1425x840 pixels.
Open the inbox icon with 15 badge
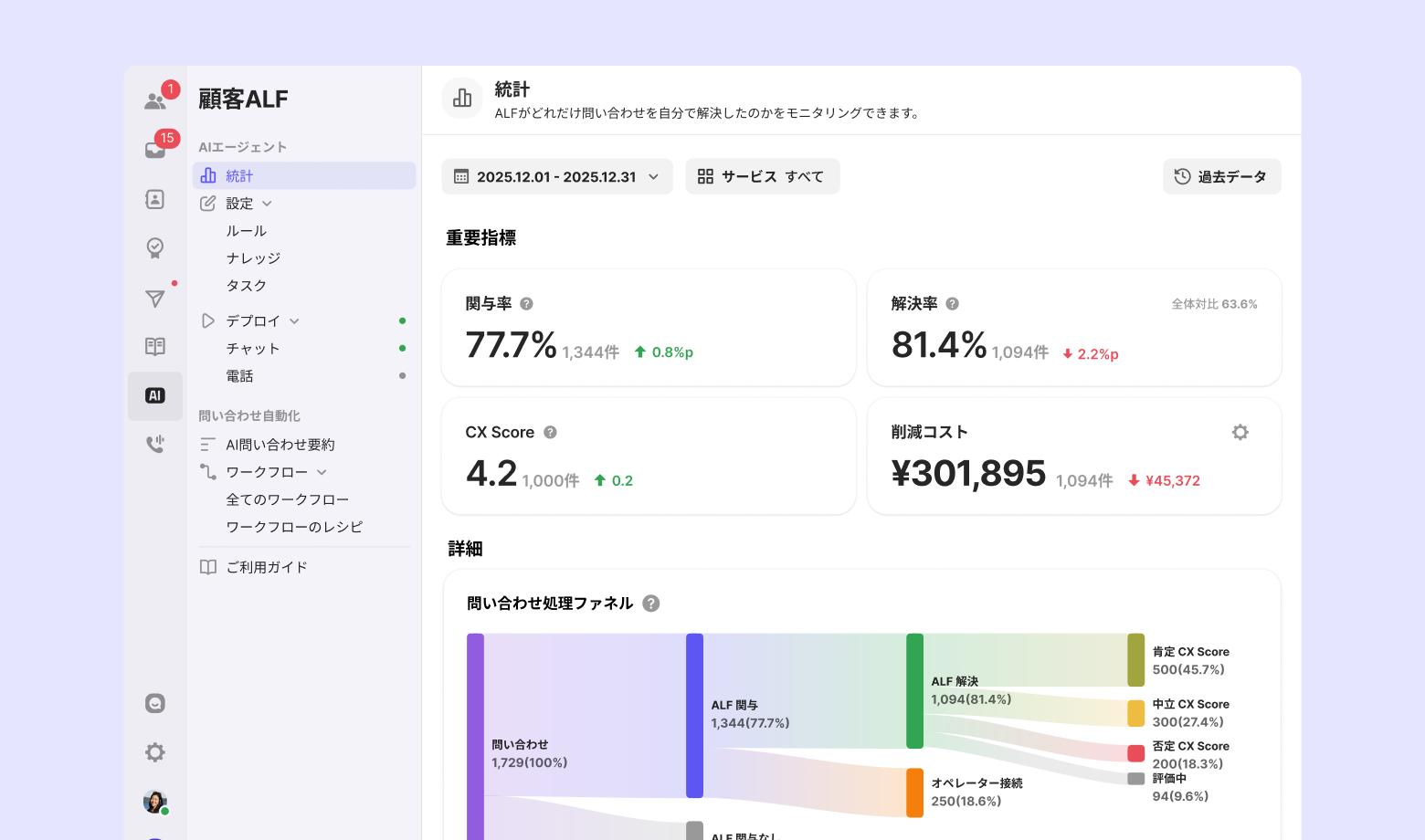click(154, 150)
